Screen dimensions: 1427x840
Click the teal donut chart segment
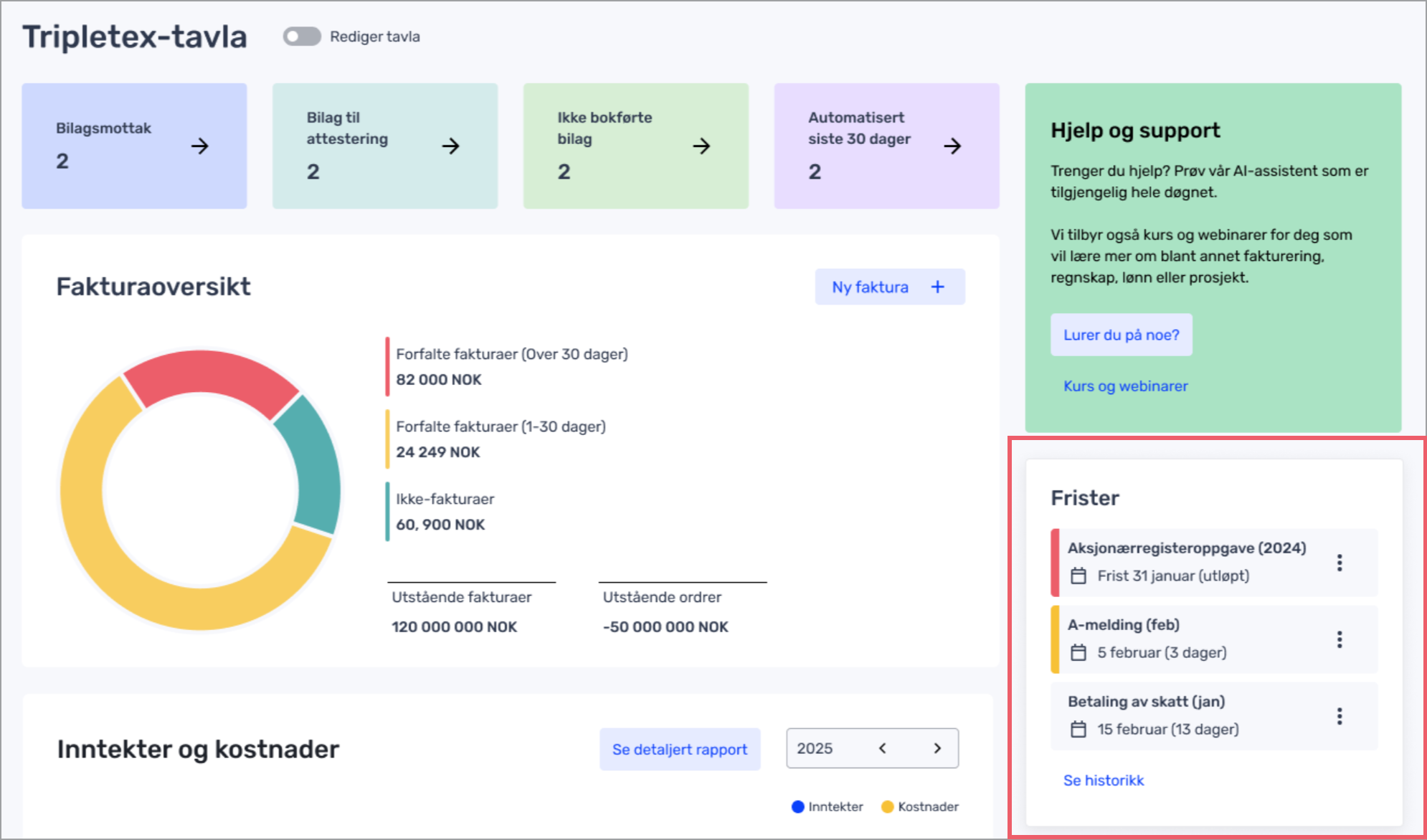[x=314, y=466]
